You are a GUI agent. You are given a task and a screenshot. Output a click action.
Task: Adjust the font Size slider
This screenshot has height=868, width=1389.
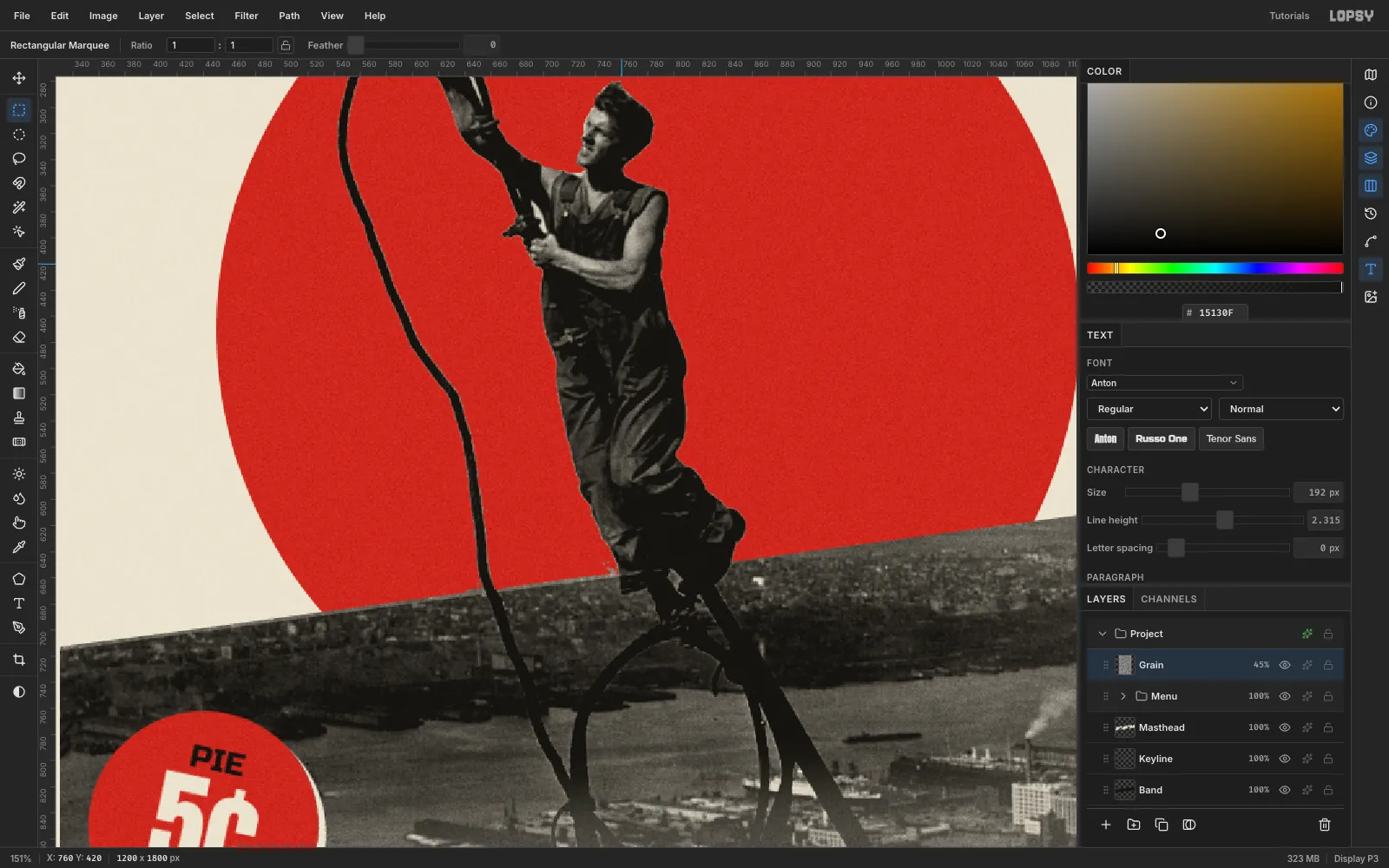click(1207, 492)
